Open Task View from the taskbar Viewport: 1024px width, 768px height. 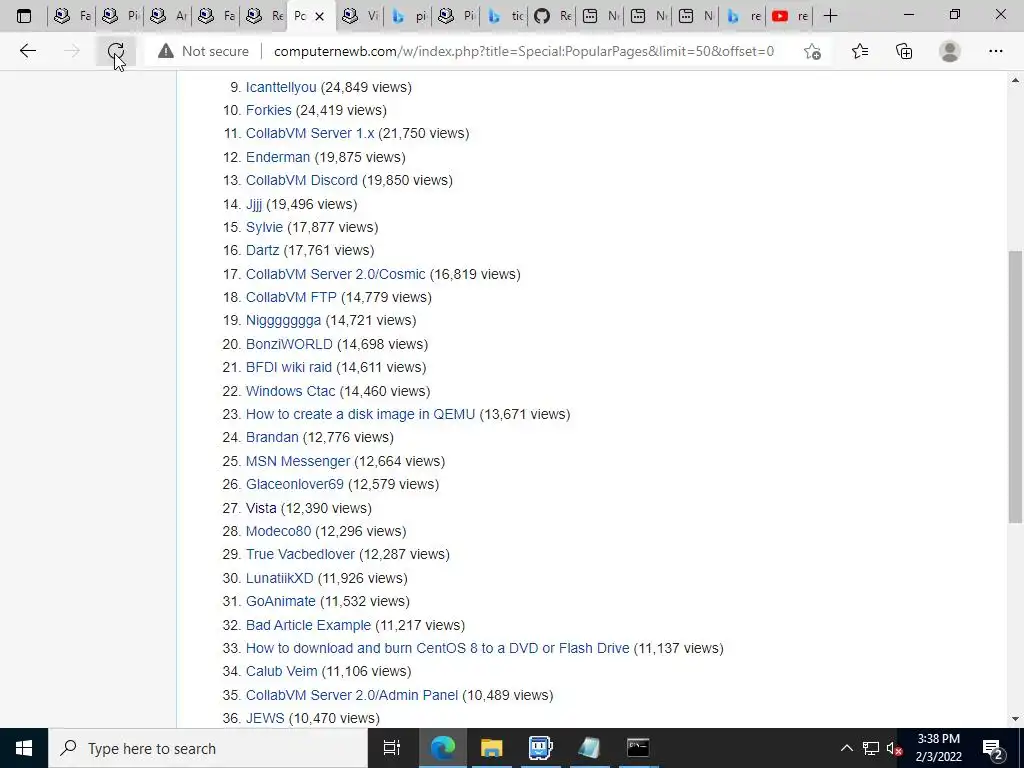pyautogui.click(x=392, y=748)
